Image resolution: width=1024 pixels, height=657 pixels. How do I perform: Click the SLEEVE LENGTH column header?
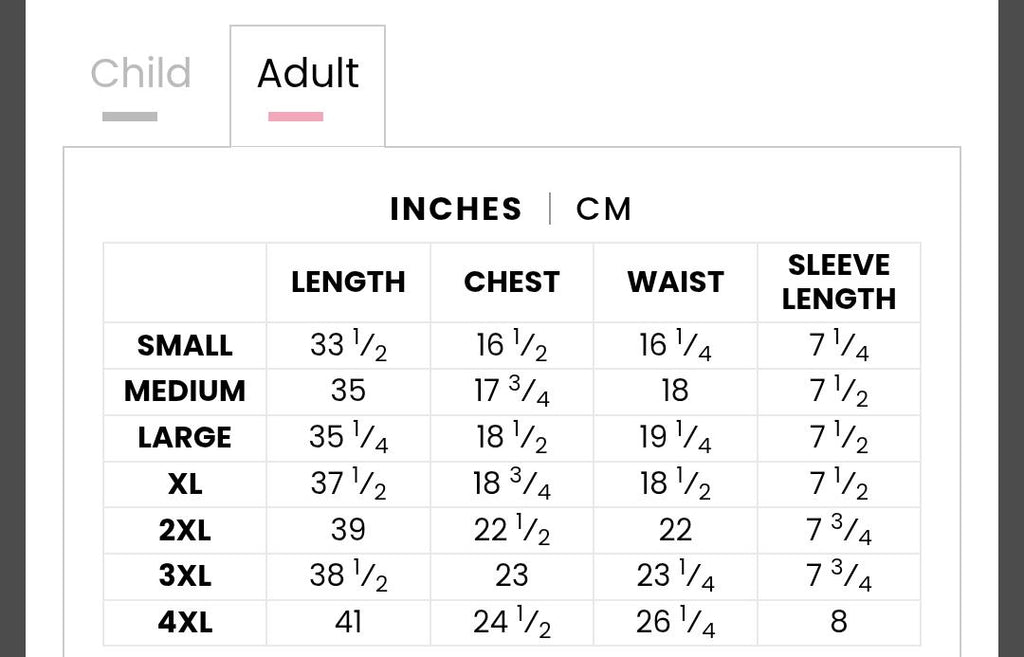click(x=839, y=282)
